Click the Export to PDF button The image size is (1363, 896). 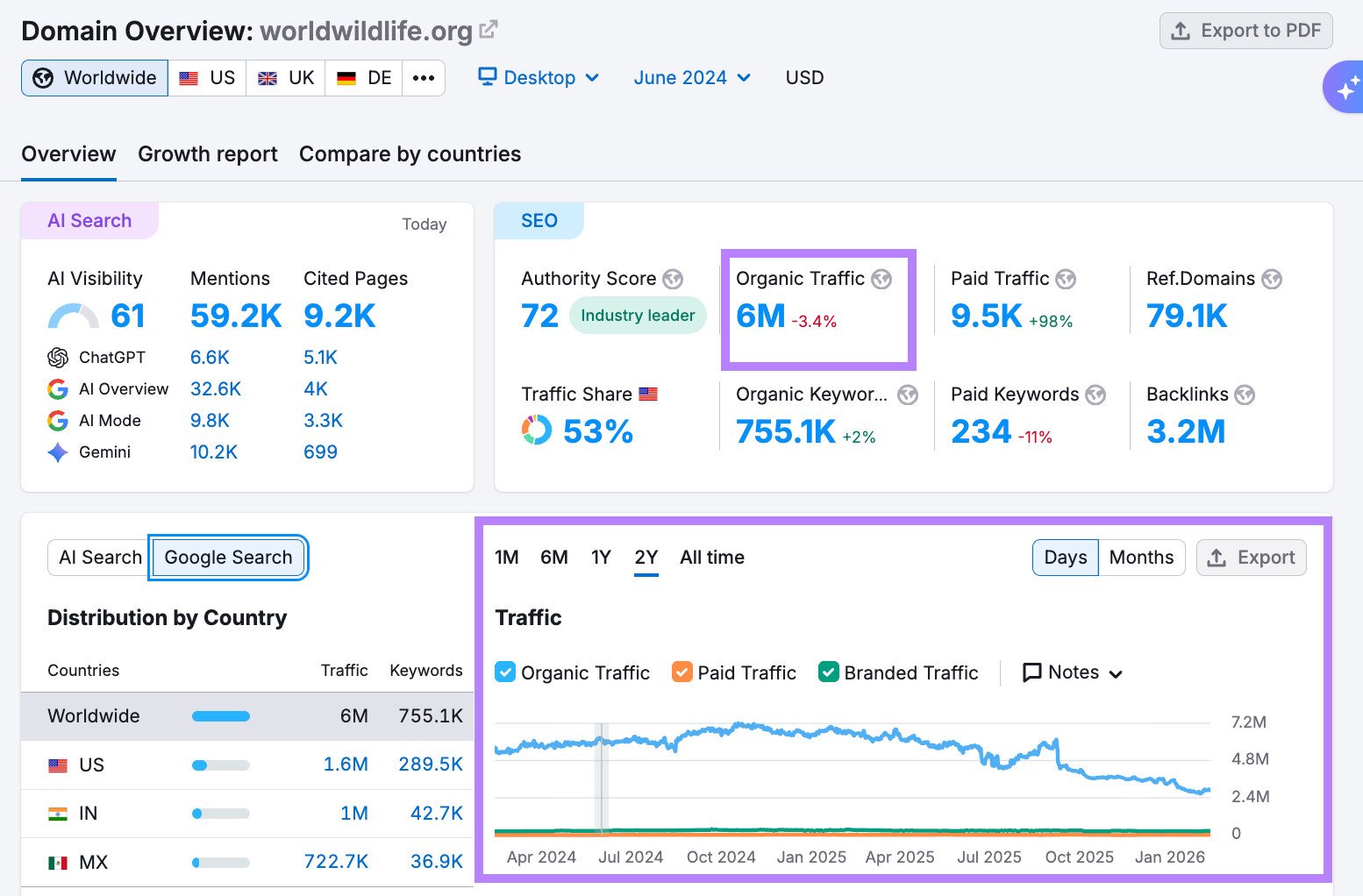(x=1245, y=31)
